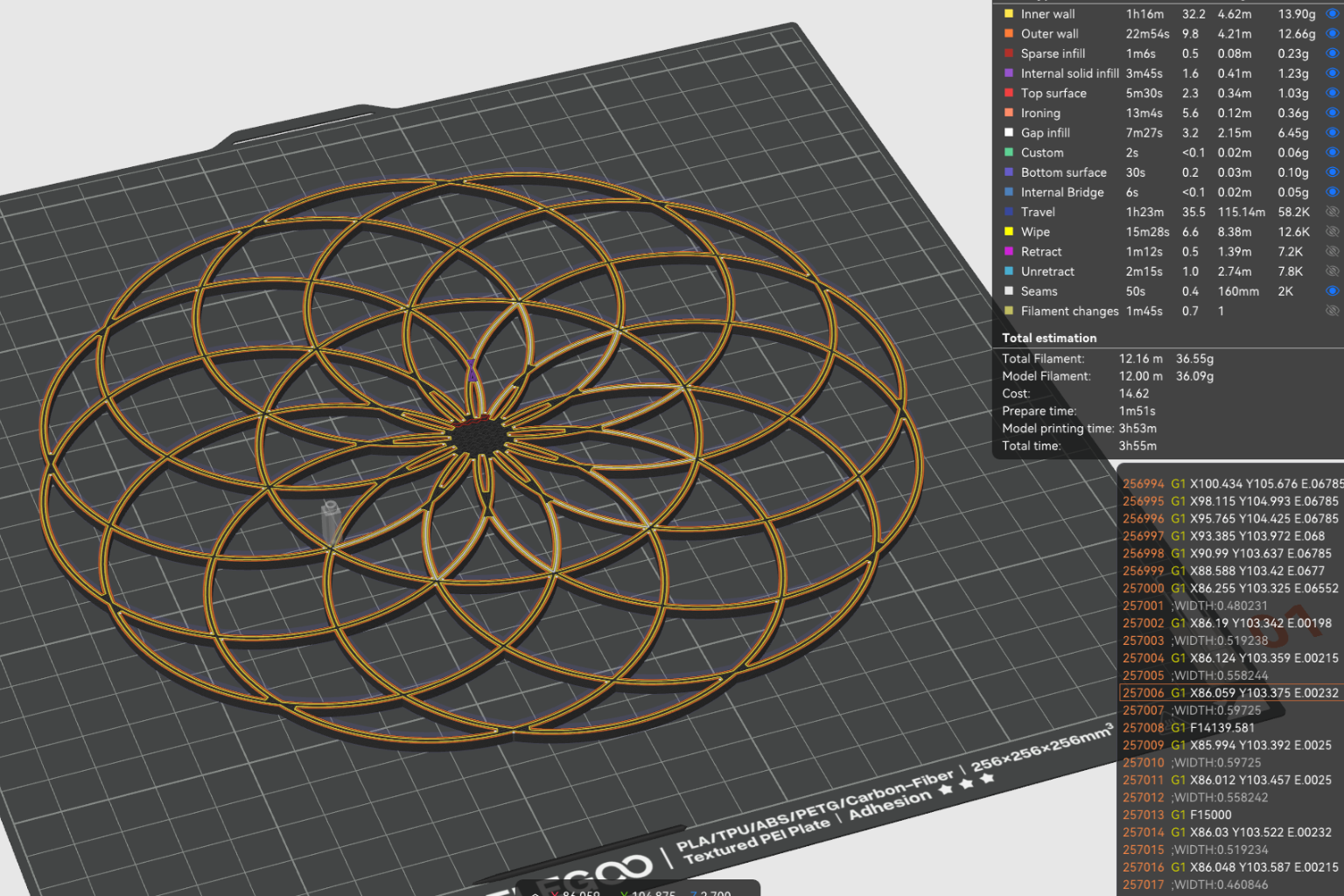Click the blue Internal Bridge swatch

coord(1009,192)
